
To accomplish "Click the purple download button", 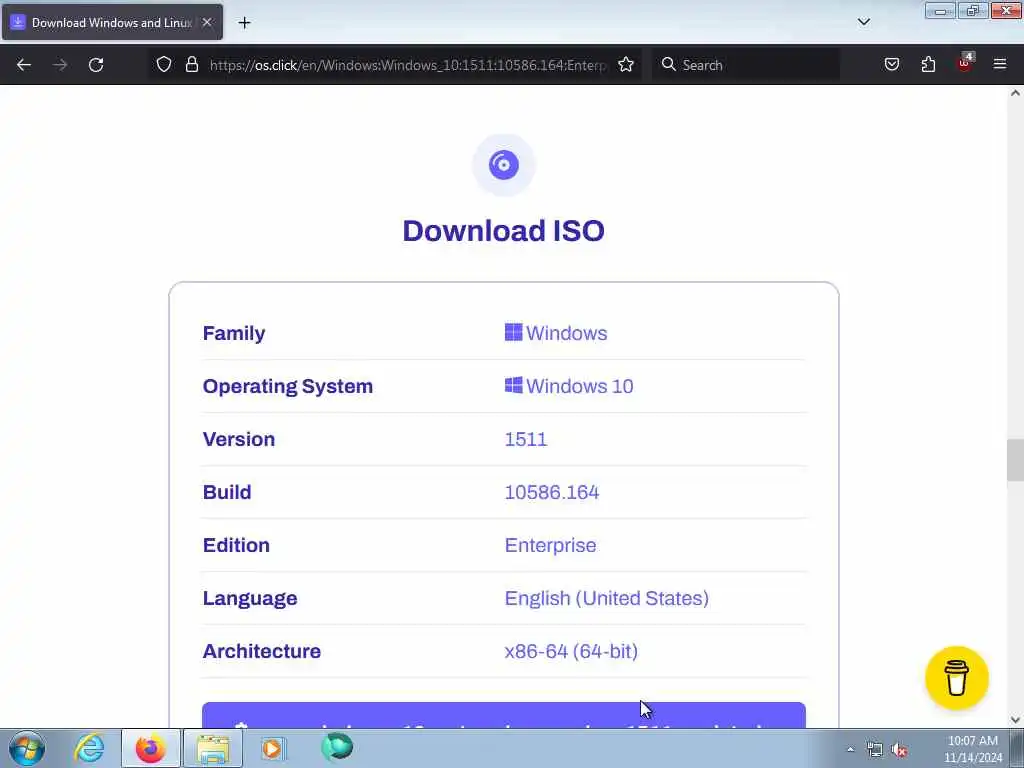I will (504, 715).
